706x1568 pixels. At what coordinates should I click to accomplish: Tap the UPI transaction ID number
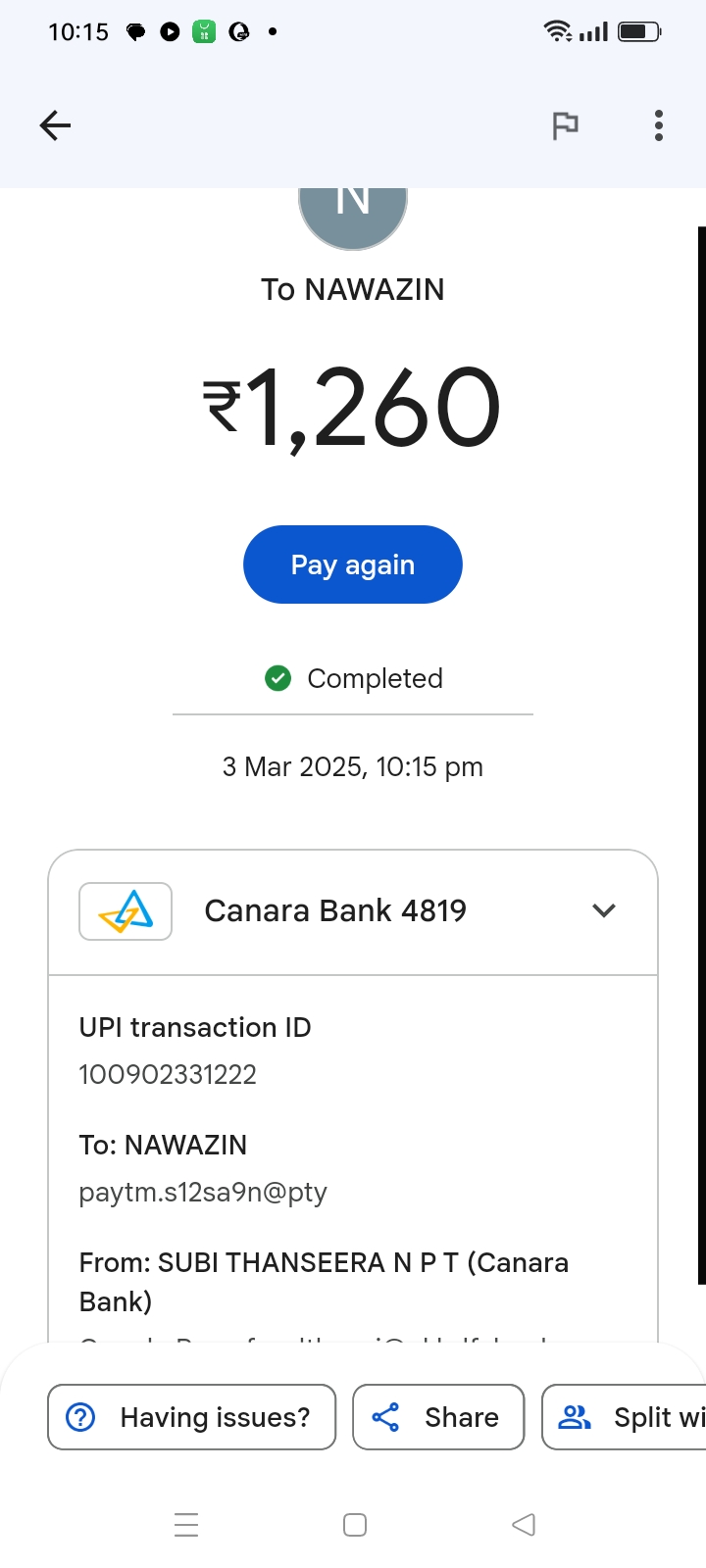click(x=168, y=1075)
